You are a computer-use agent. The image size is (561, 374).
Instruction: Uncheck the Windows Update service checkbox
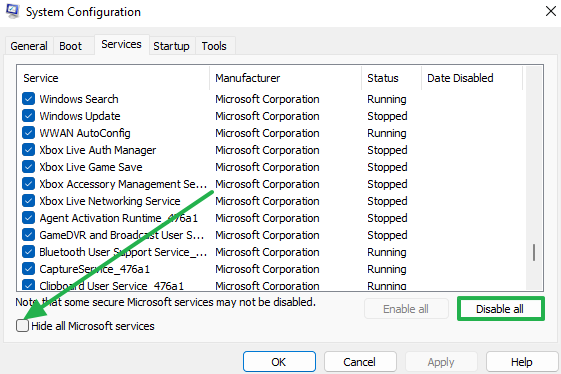pos(28,116)
